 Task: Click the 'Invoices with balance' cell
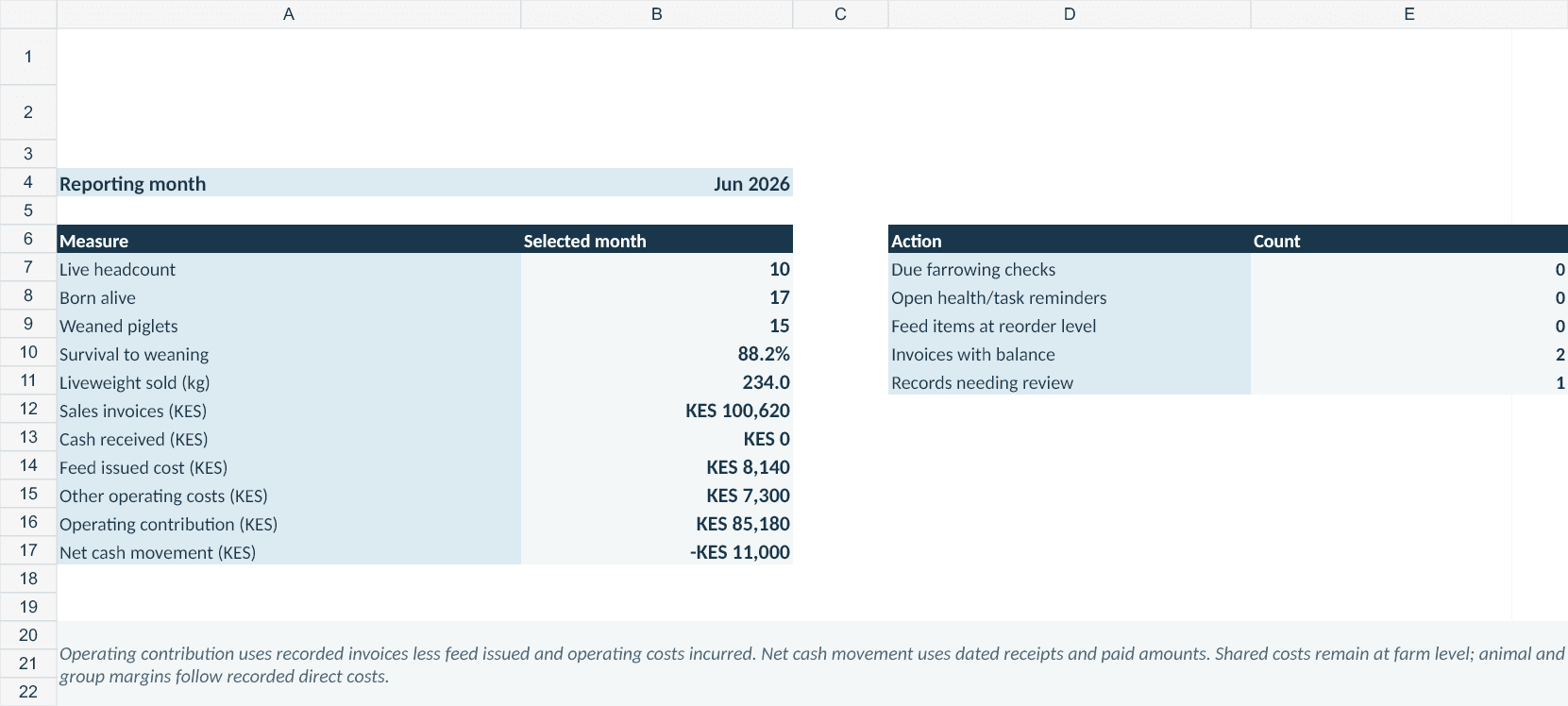click(x=1070, y=352)
